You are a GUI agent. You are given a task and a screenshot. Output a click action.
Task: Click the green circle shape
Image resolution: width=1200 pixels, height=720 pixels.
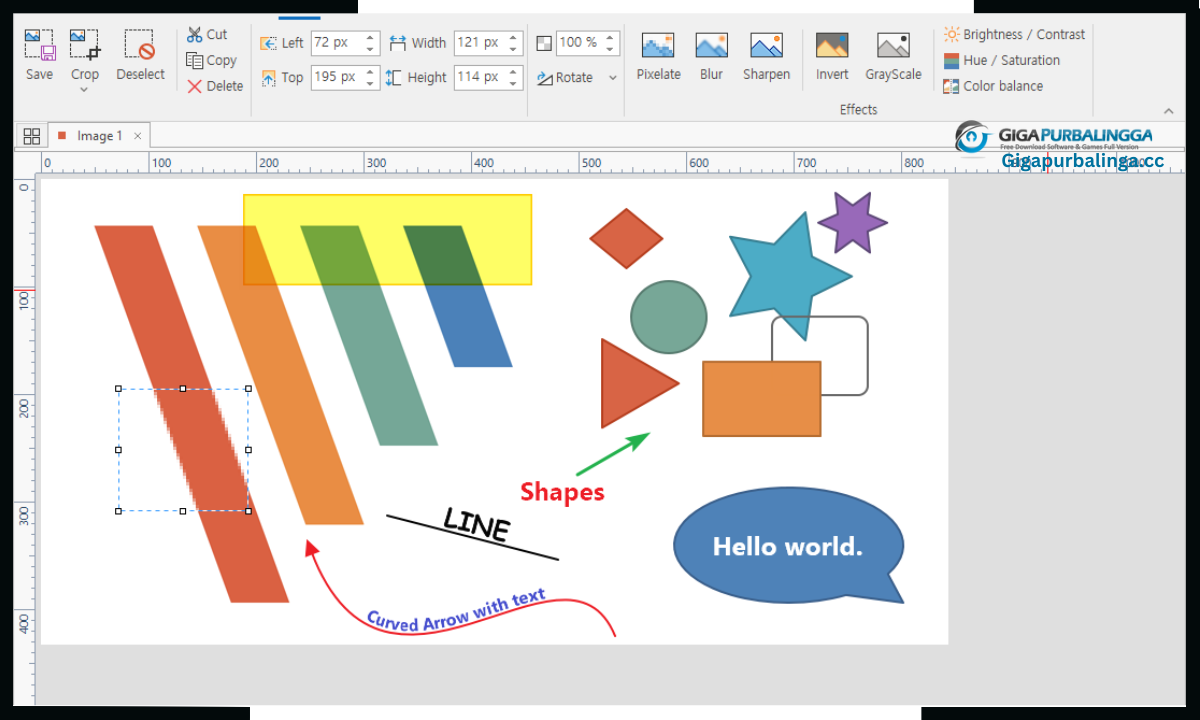coord(669,317)
